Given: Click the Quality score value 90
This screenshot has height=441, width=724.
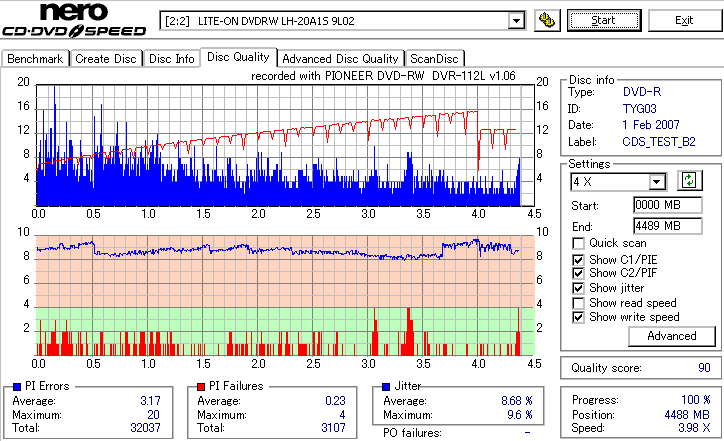Looking at the screenshot, I should [x=704, y=368].
